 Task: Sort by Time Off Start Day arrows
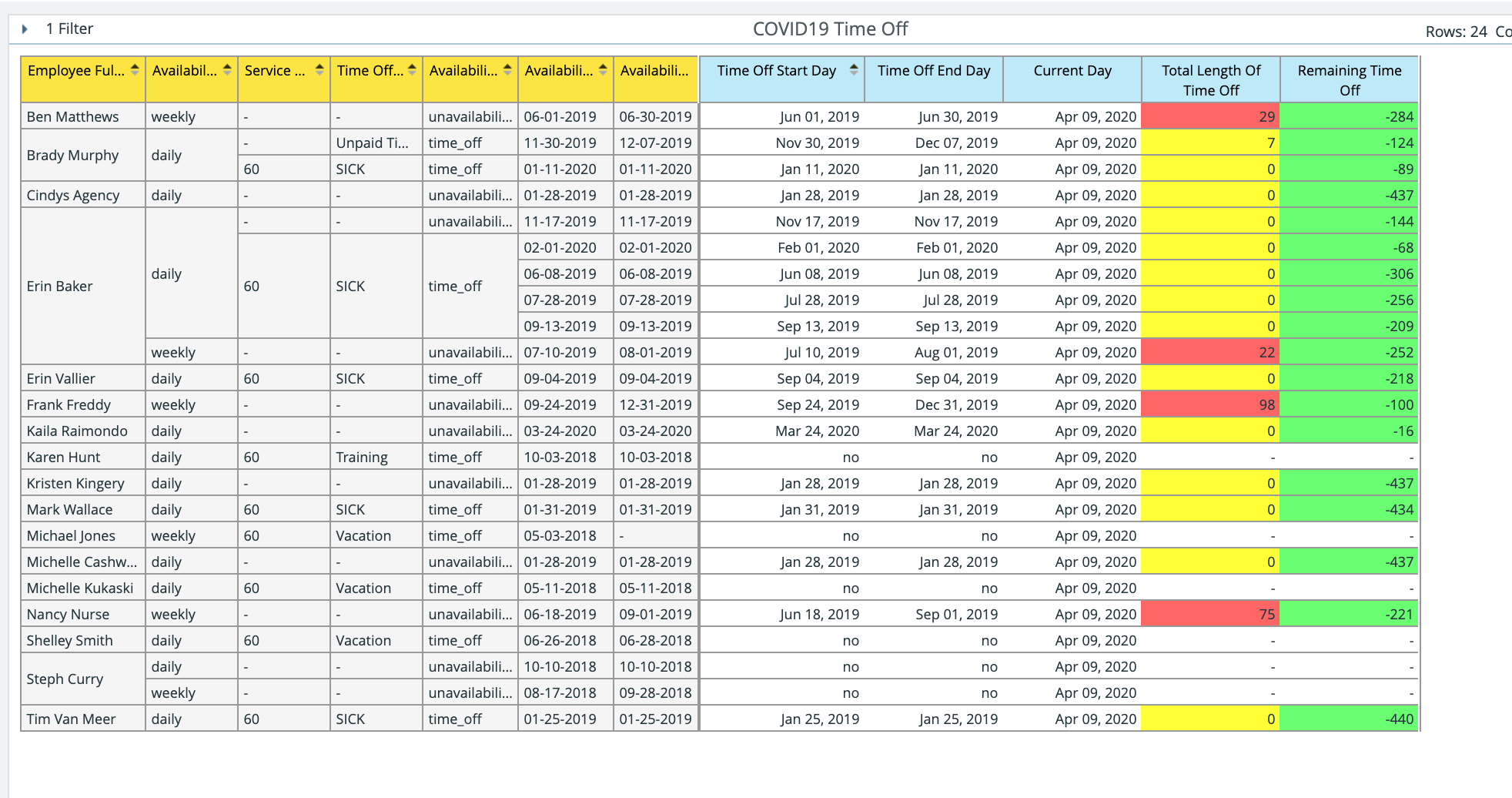(x=854, y=70)
